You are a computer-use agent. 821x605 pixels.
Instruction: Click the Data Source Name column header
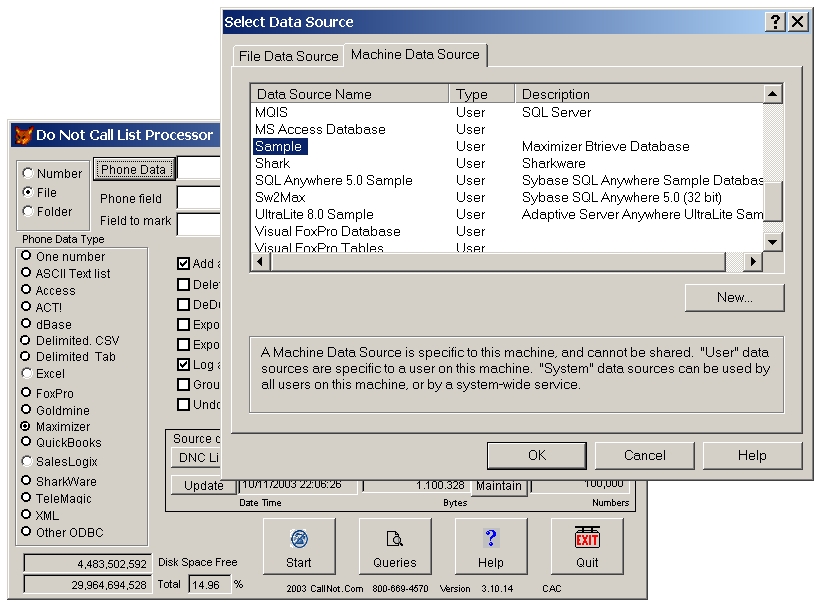click(x=350, y=94)
